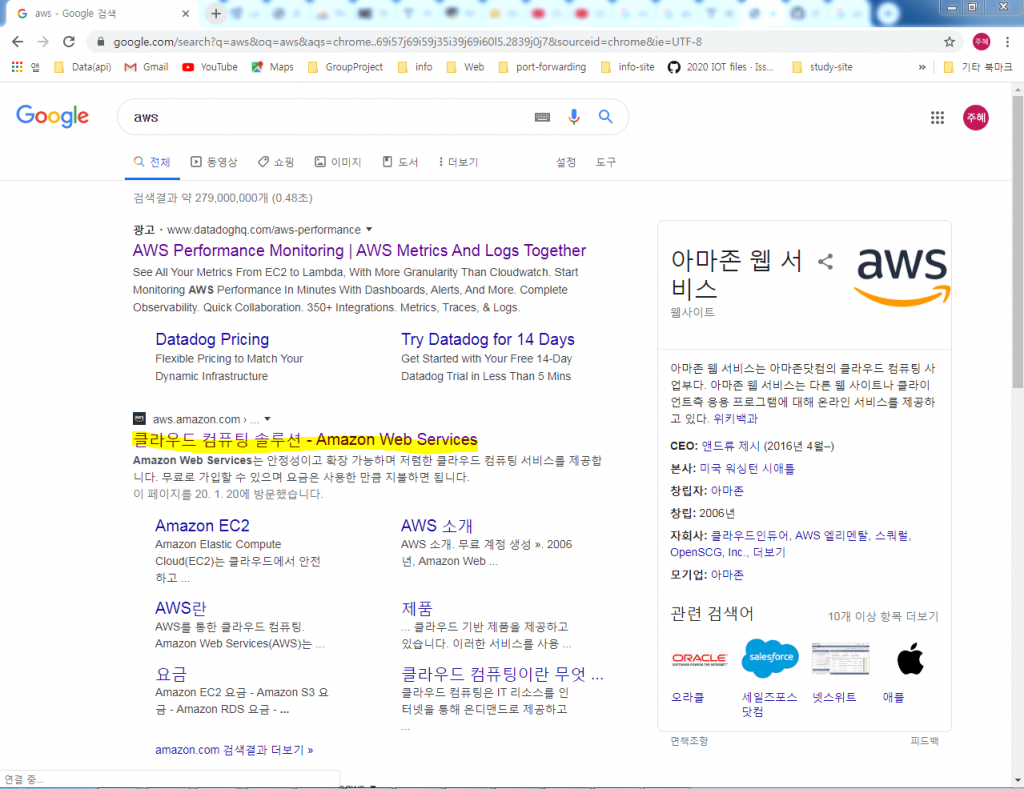Click the Apple logo related search
Screen dimensions: 1024x789
coord(910,658)
